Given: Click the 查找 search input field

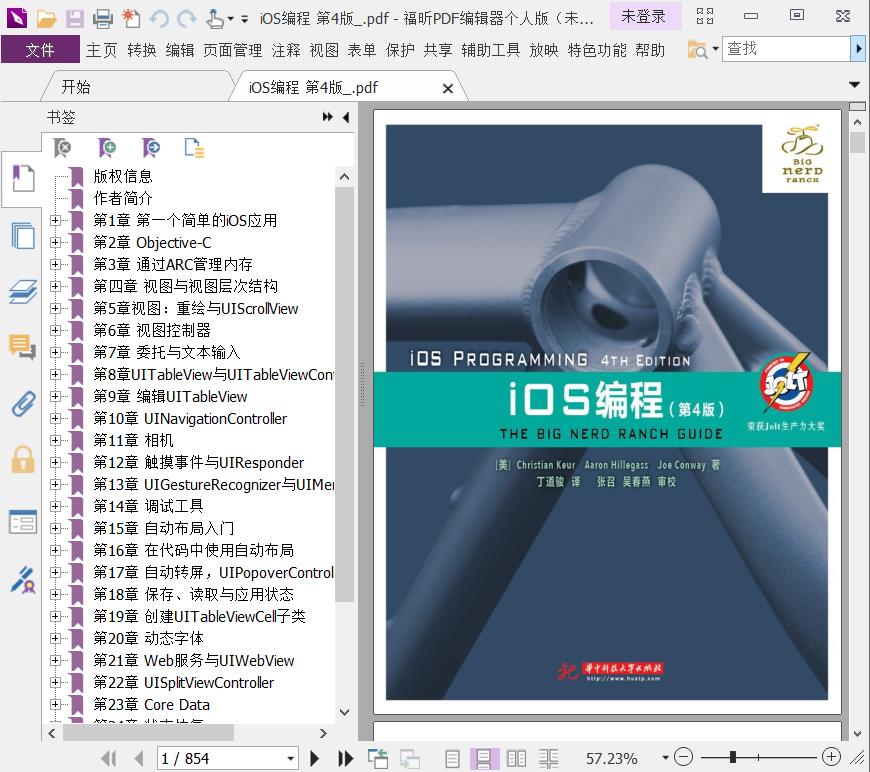Looking at the screenshot, I should (x=786, y=49).
